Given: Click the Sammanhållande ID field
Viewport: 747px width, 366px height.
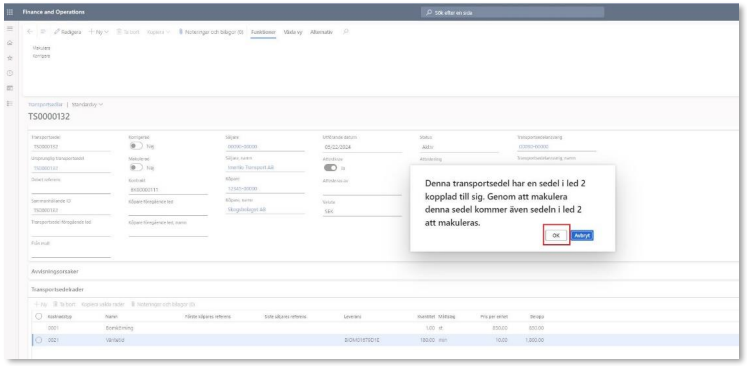Looking at the screenshot, I should click(71, 210).
